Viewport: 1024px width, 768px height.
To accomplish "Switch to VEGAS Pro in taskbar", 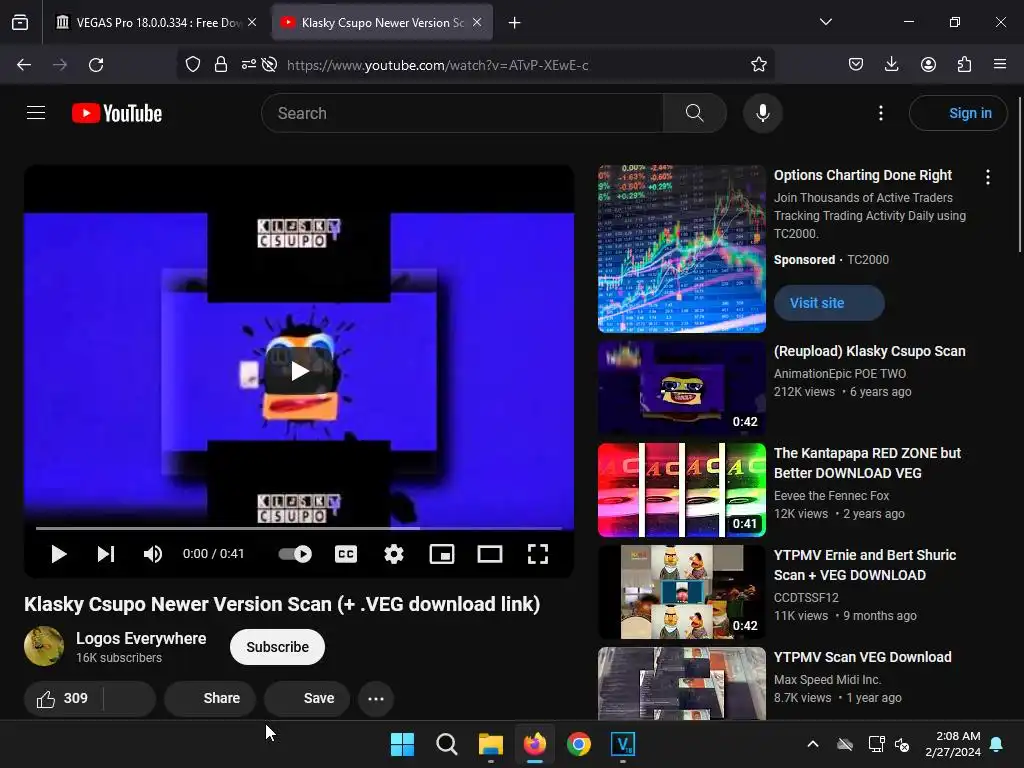I will tap(623, 744).
